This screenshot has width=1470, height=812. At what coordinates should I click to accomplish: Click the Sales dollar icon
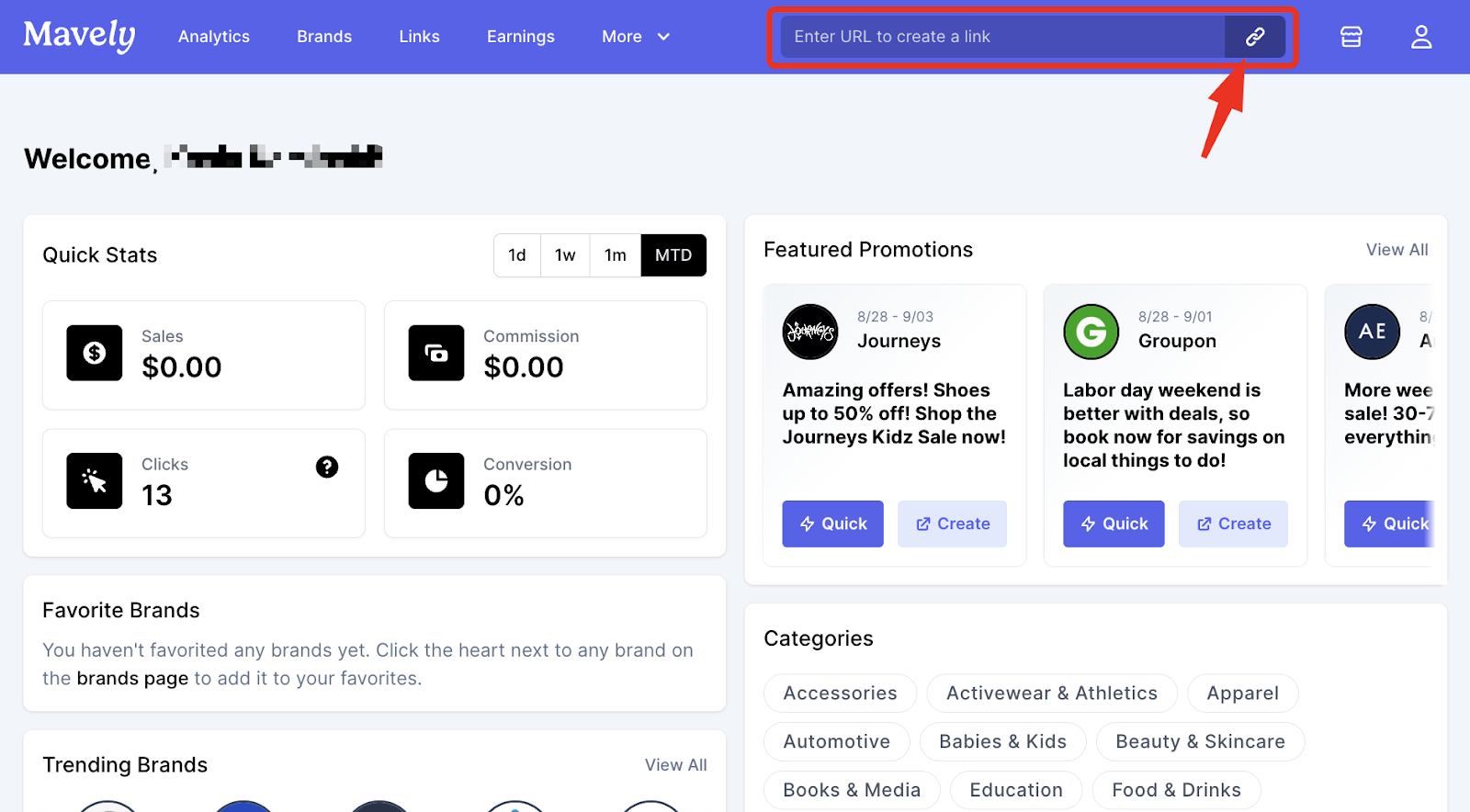click(x=94, y=353)
